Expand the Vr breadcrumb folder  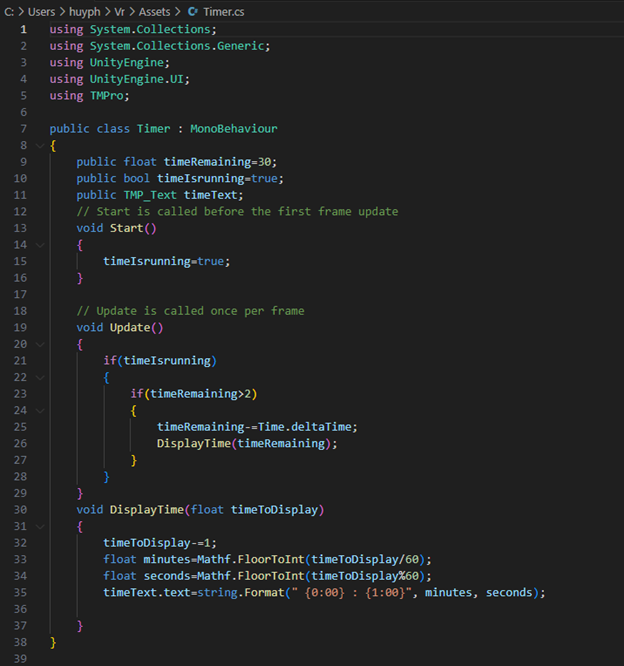[x=117, y=10]
